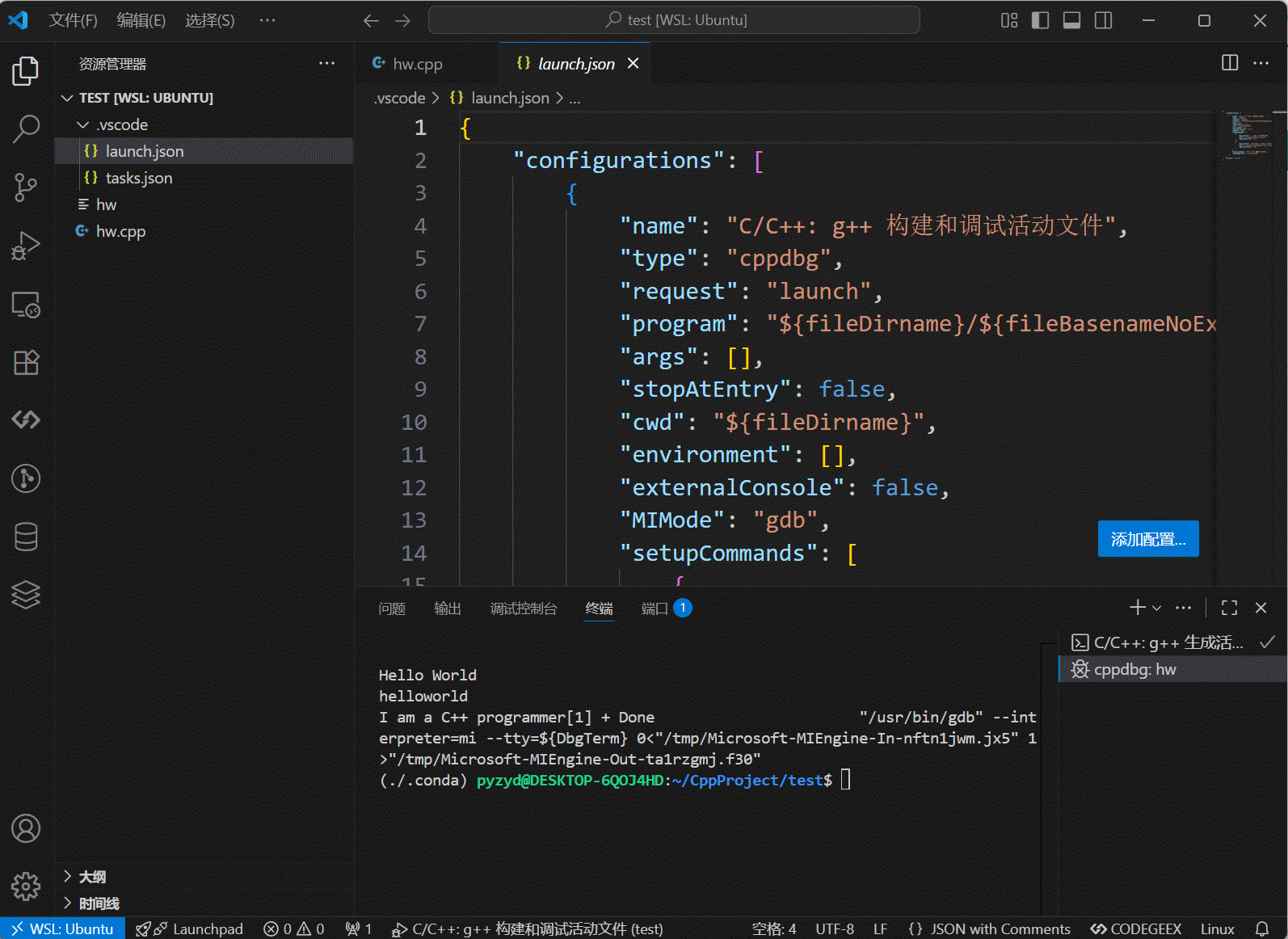This screenshot has width=1288, height=939.
Task: Open the Run and Debug view
Action: [x=26, y=246]
